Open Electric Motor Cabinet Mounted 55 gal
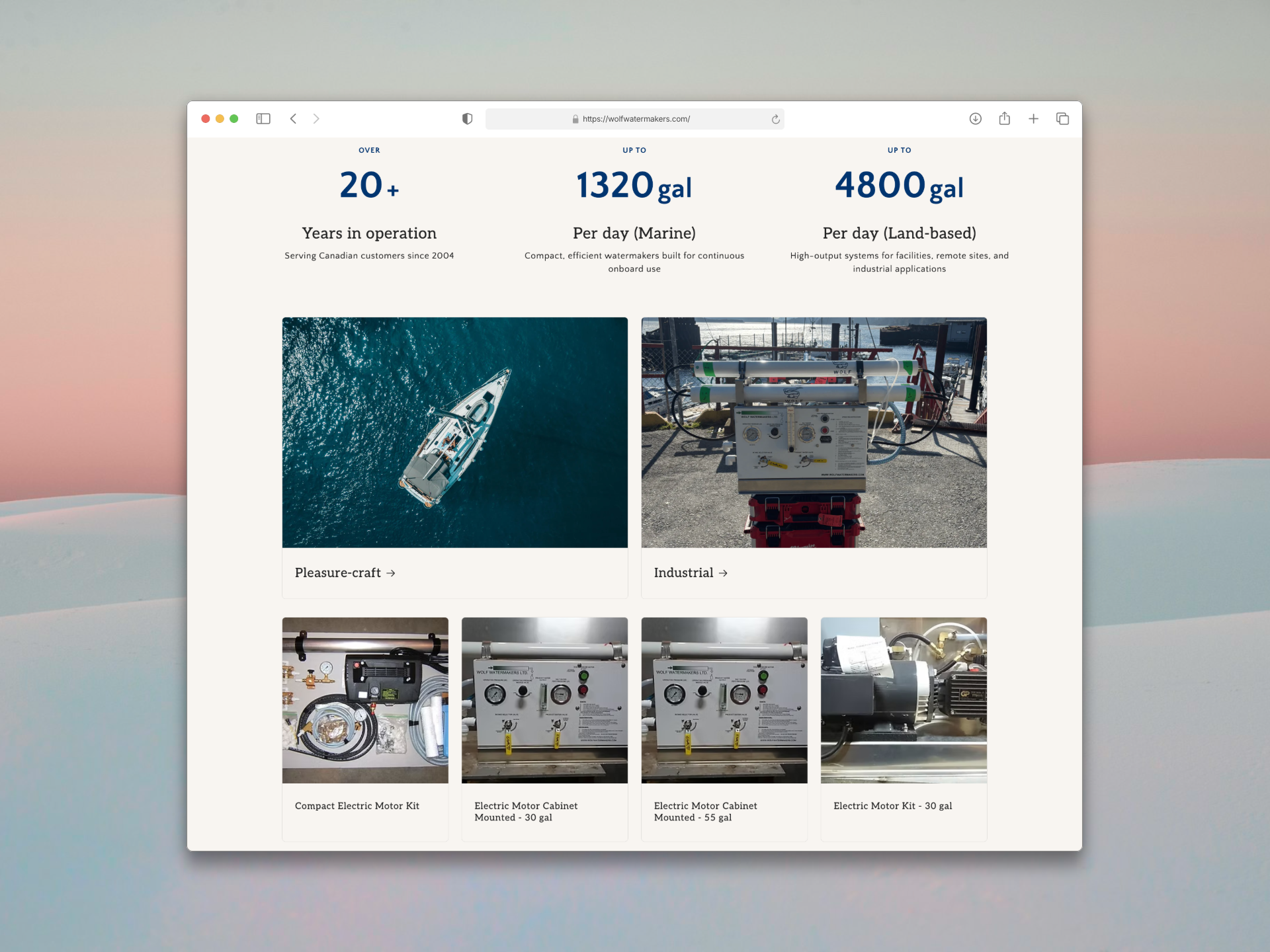This screenshot has width=1270, height=952. click(x=705, y=811)
